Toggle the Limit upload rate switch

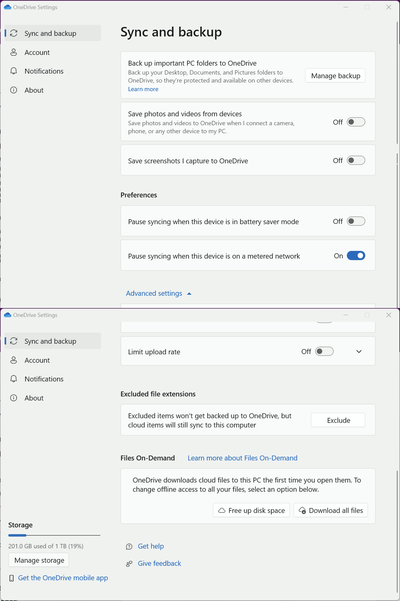click(x=324, y=351)
